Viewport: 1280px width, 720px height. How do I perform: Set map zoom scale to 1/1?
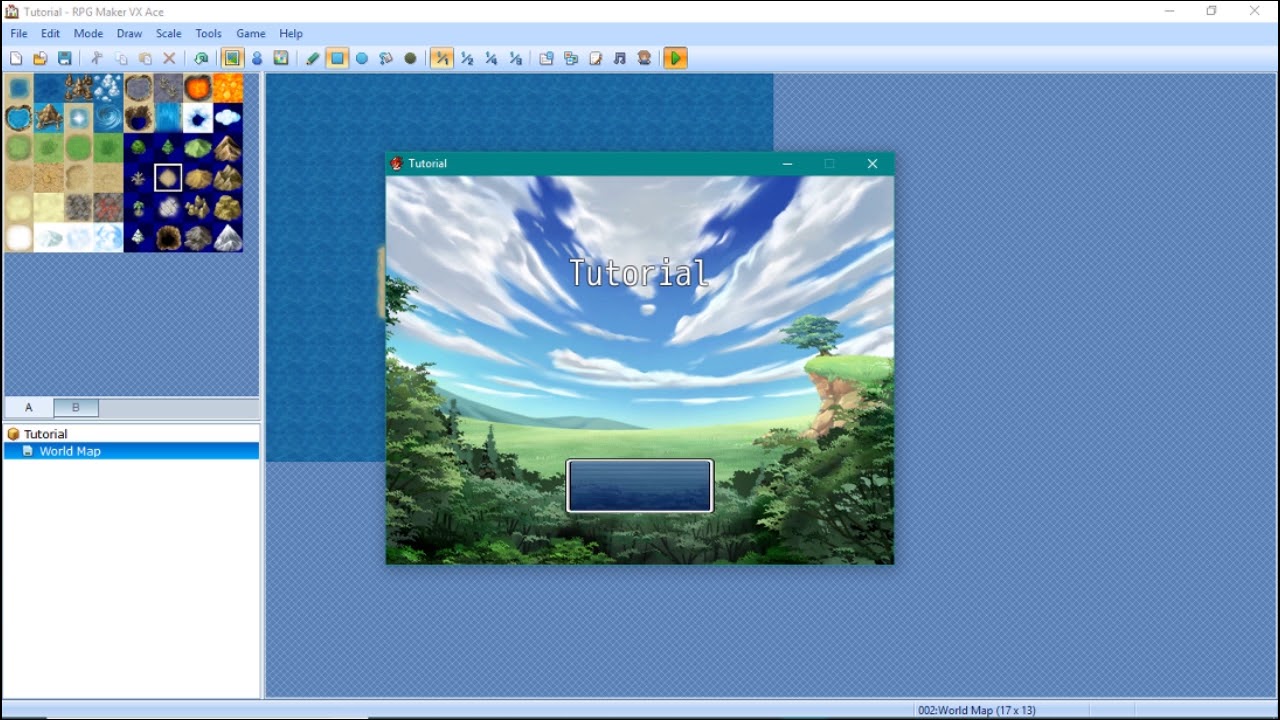[x=442, y=59]
